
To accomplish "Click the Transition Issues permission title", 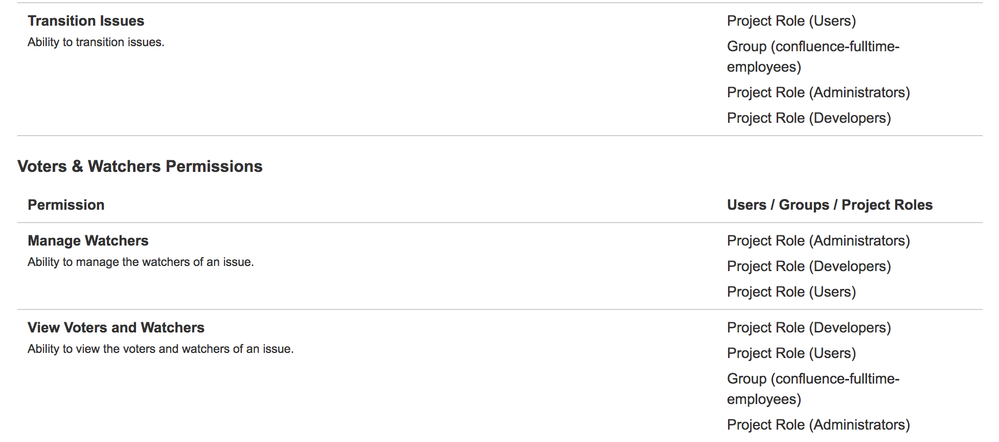I will [x=86, y=21].
